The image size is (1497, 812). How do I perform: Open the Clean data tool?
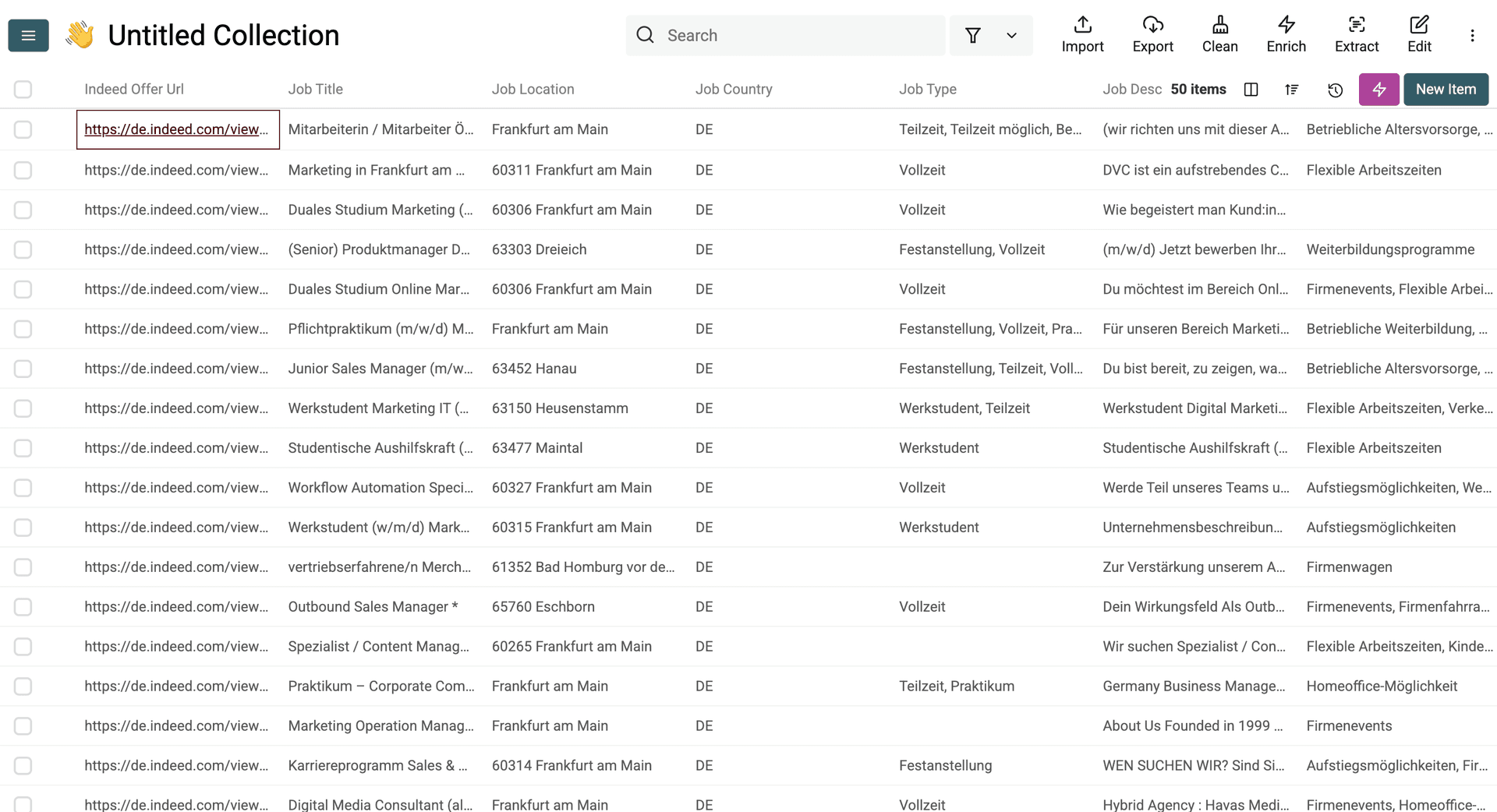(x=1219, y=34)
